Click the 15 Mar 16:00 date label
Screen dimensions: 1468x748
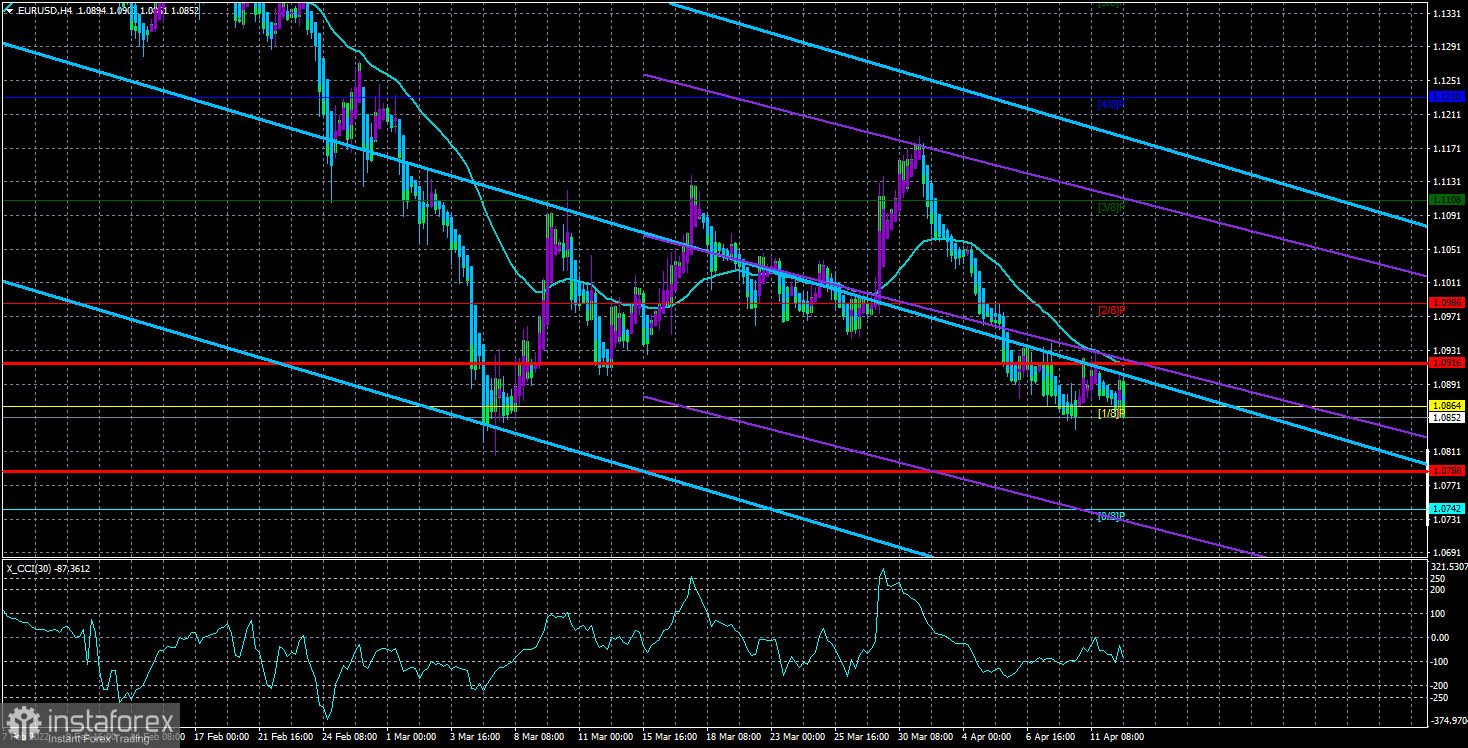click(x=668, y=736)
